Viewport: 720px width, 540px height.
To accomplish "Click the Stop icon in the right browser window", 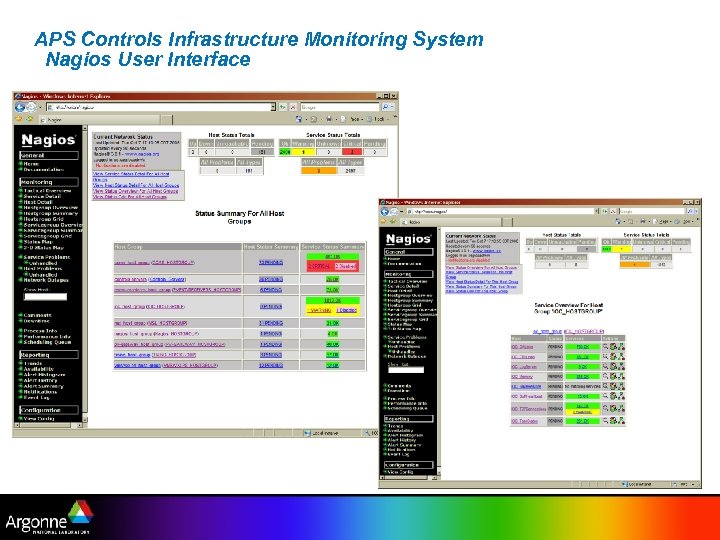I will point(613,211).
